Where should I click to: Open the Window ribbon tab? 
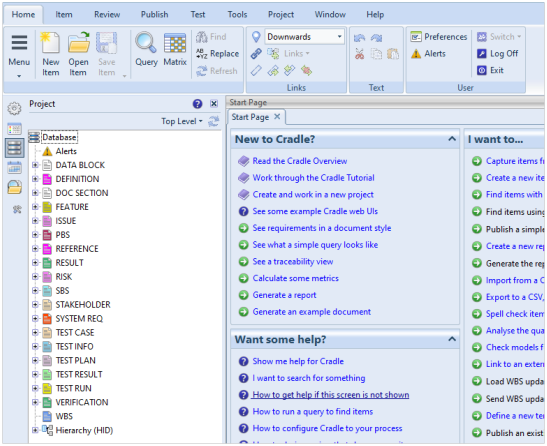(330, 15)
